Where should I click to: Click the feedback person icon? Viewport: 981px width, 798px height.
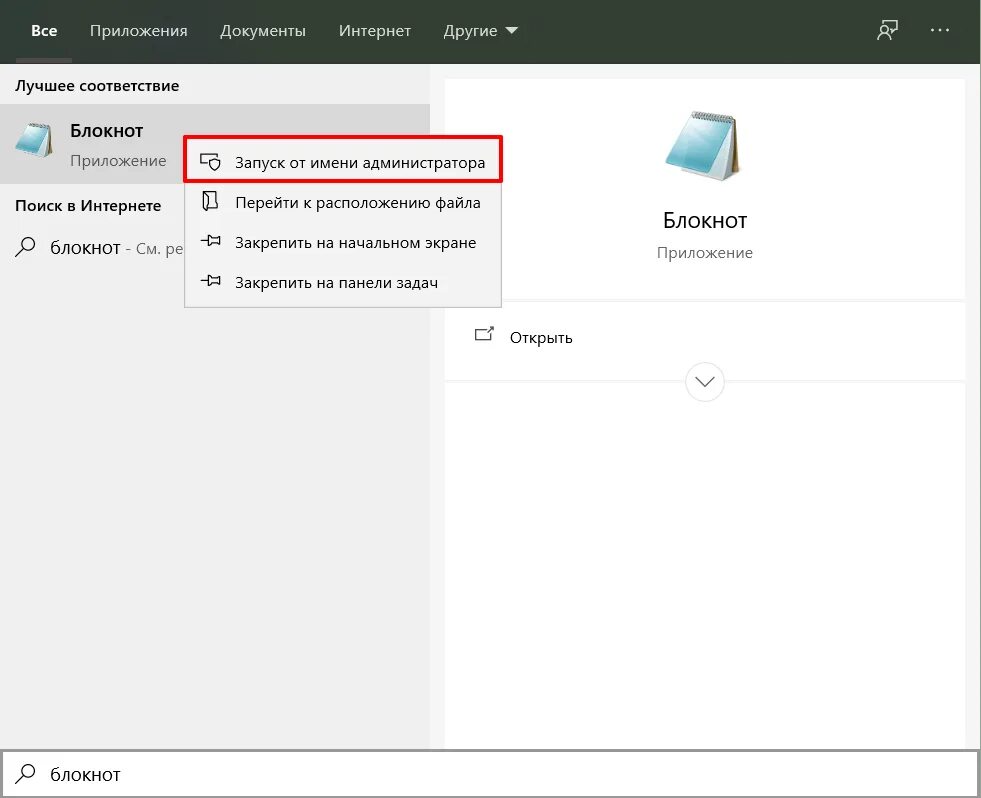click(887, 30)
